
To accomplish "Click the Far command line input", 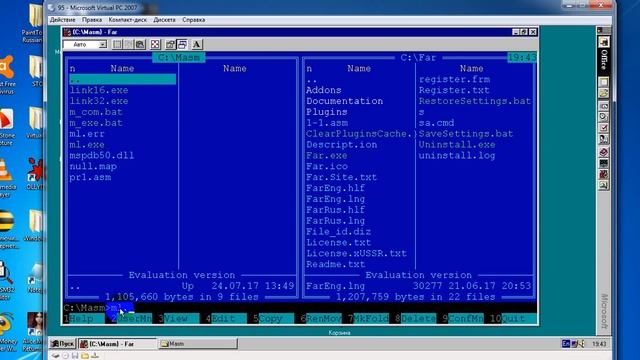I will (x=300, y=308).
